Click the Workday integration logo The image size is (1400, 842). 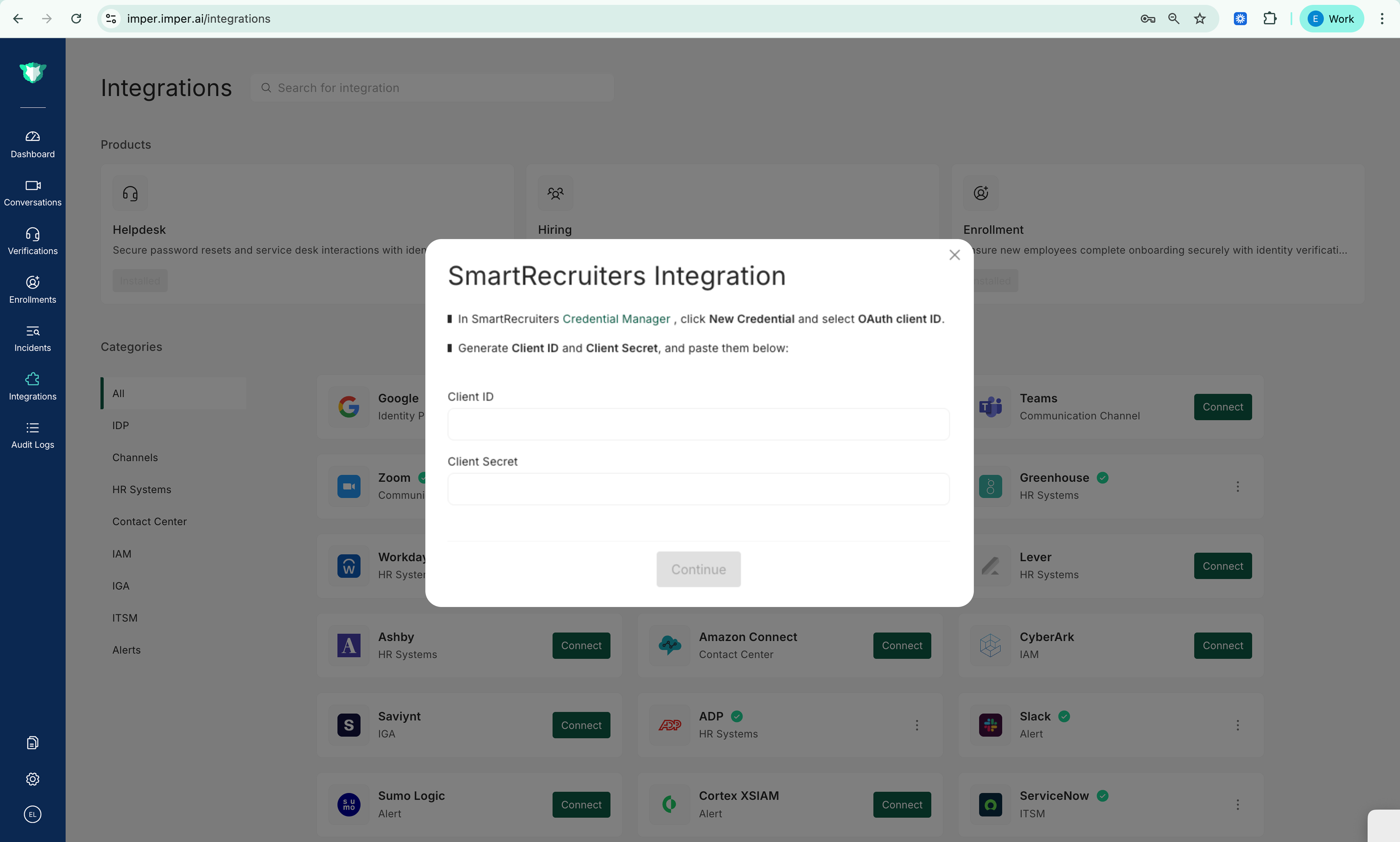[x=348, y=566]
